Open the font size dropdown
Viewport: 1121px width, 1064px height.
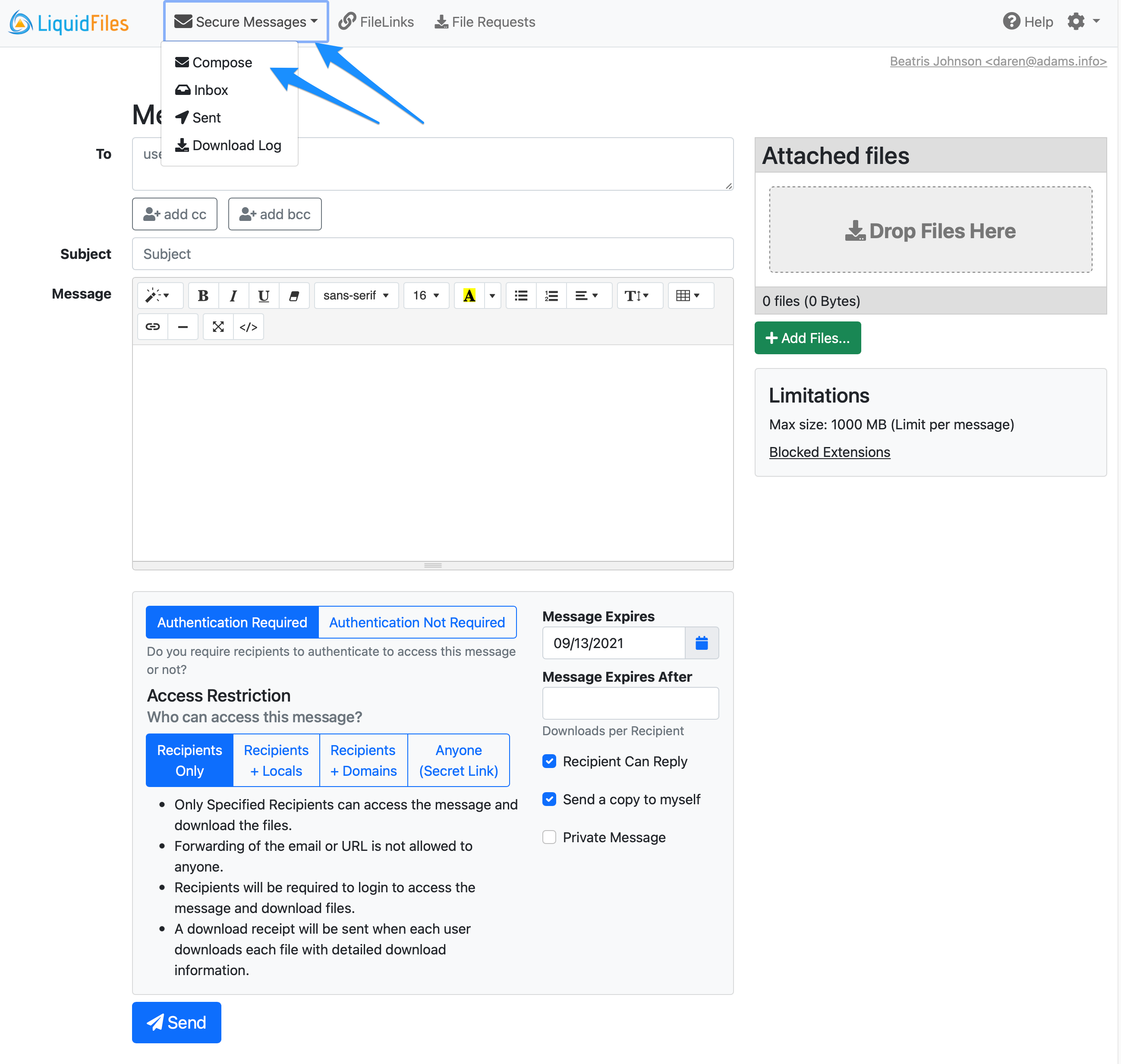[426, 296]
